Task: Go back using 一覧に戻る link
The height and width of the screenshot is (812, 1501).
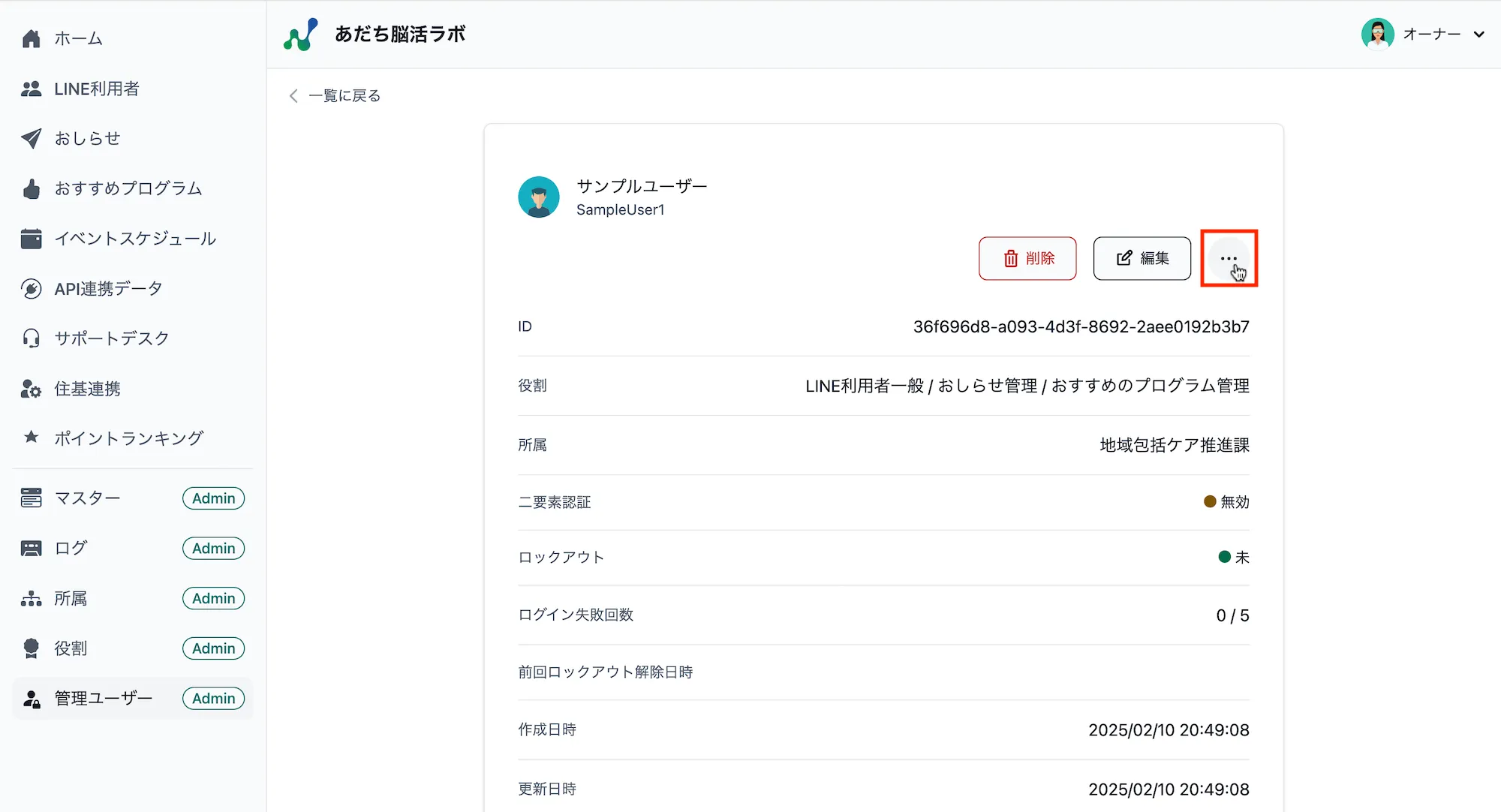Action: tap(334, 95)
